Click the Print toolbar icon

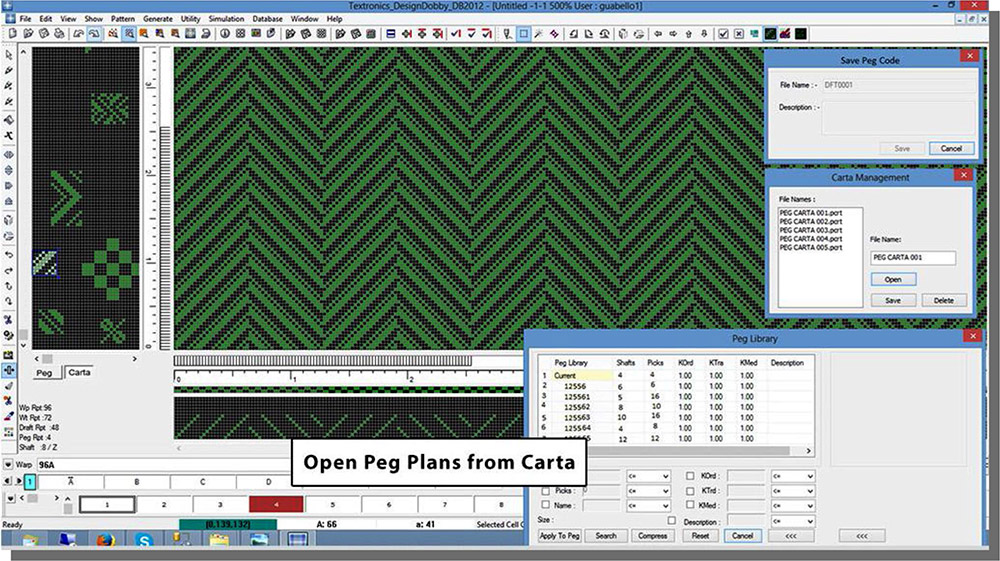[59, 34]
